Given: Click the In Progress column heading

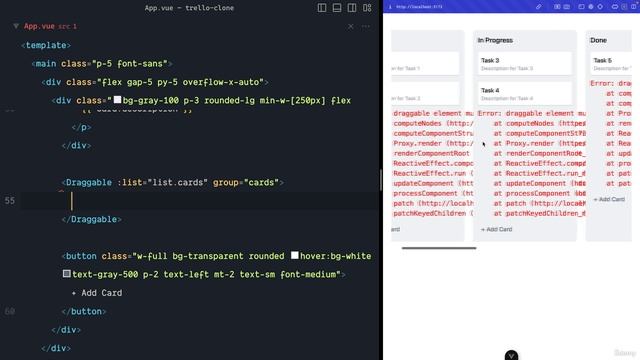Looking at the screenshot, I should pyautogui.click(x=495, y=40).
